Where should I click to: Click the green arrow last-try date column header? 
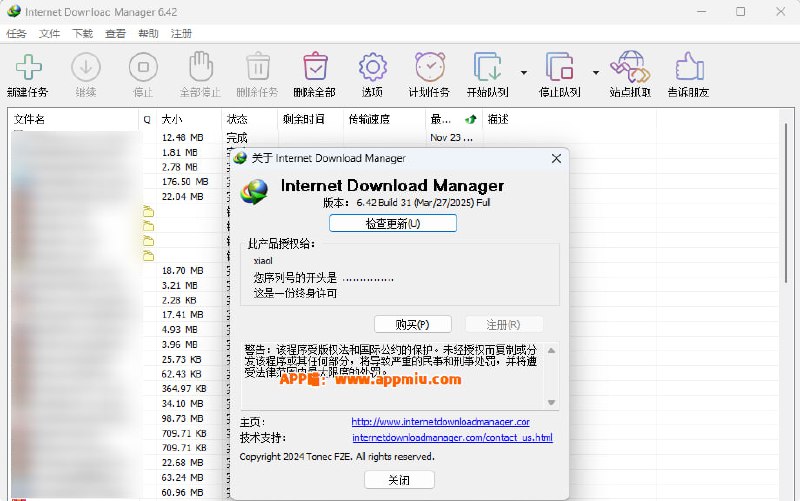454,119
